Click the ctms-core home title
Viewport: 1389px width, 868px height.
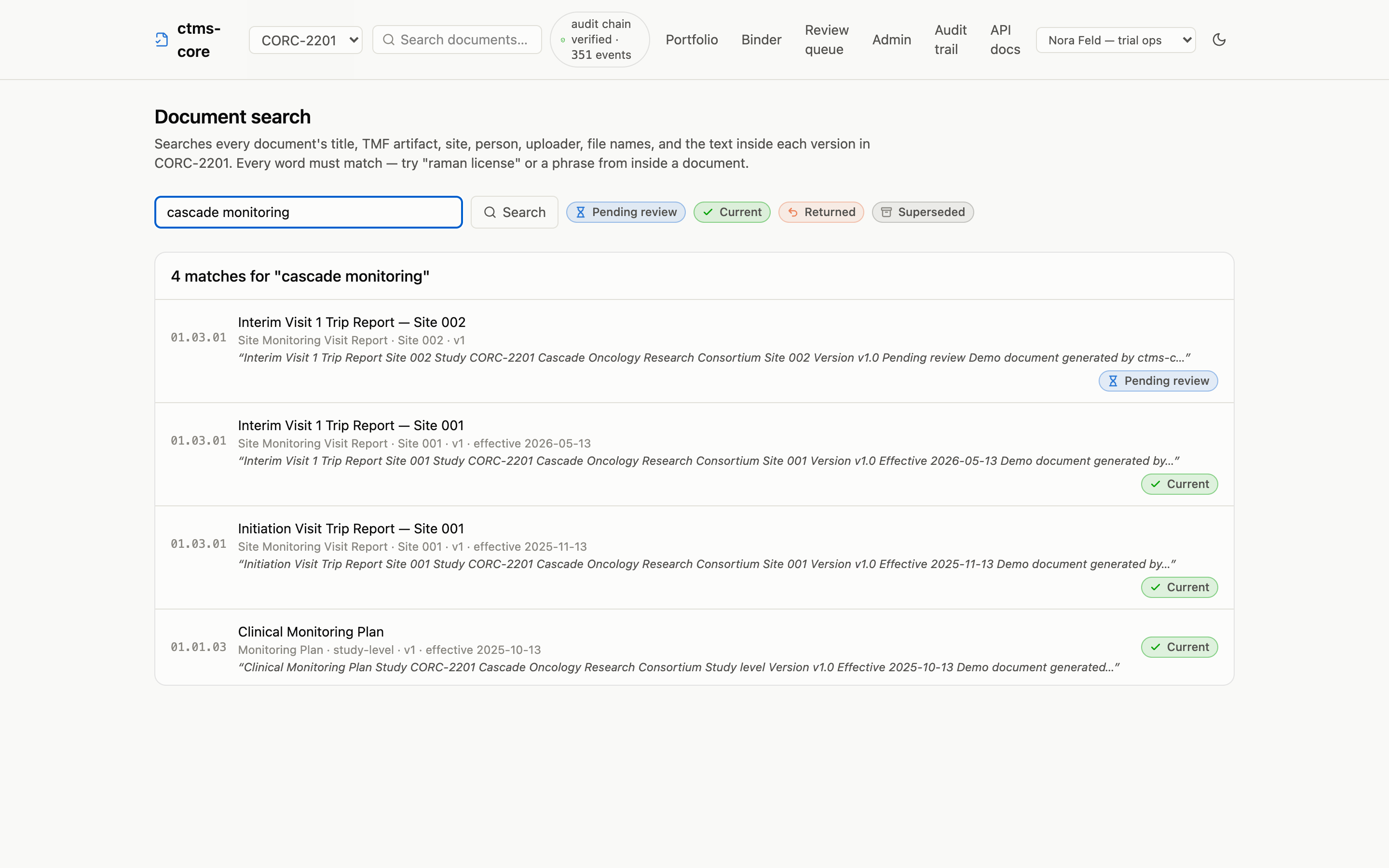(199, 40)
